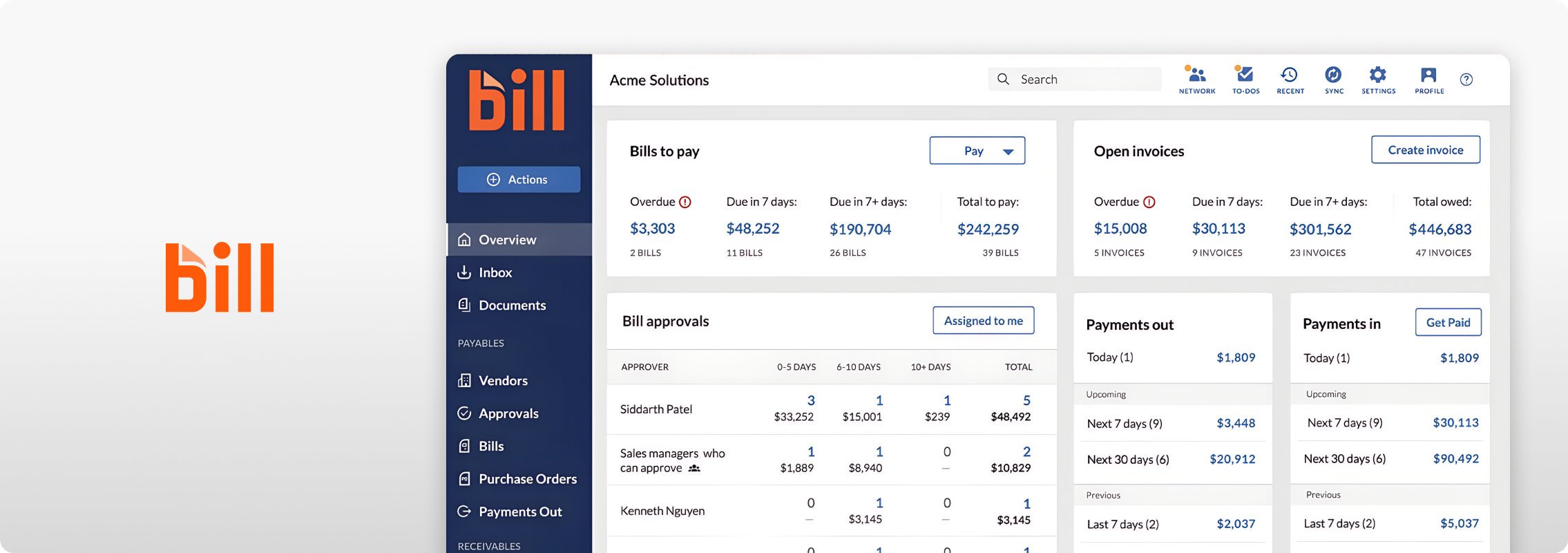Select the Siddarth Patel approver name
This screenshot has width=1568, height=553.
click(x=656, y=409)
